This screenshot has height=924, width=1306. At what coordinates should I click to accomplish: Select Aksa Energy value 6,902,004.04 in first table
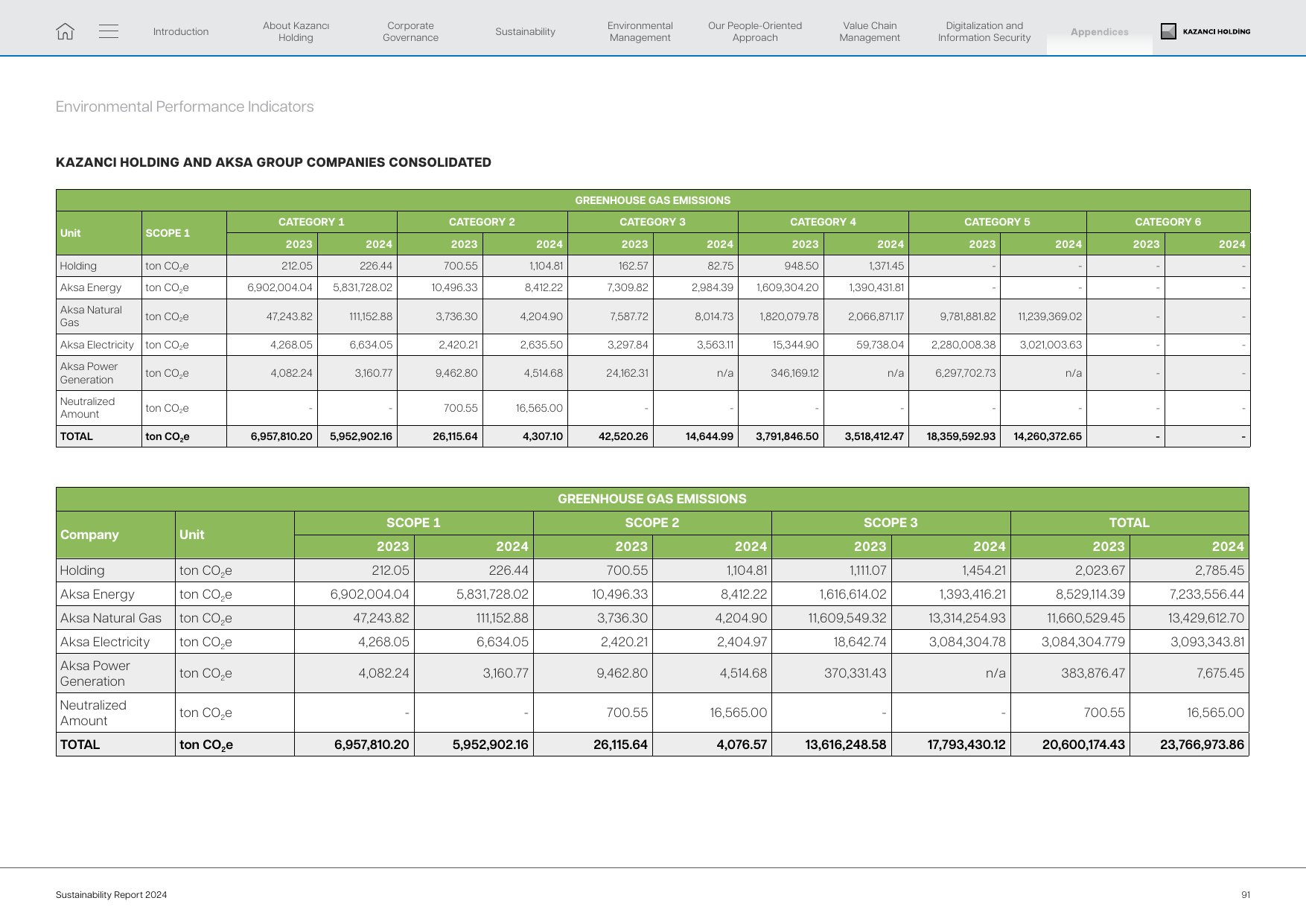[280, 287]
